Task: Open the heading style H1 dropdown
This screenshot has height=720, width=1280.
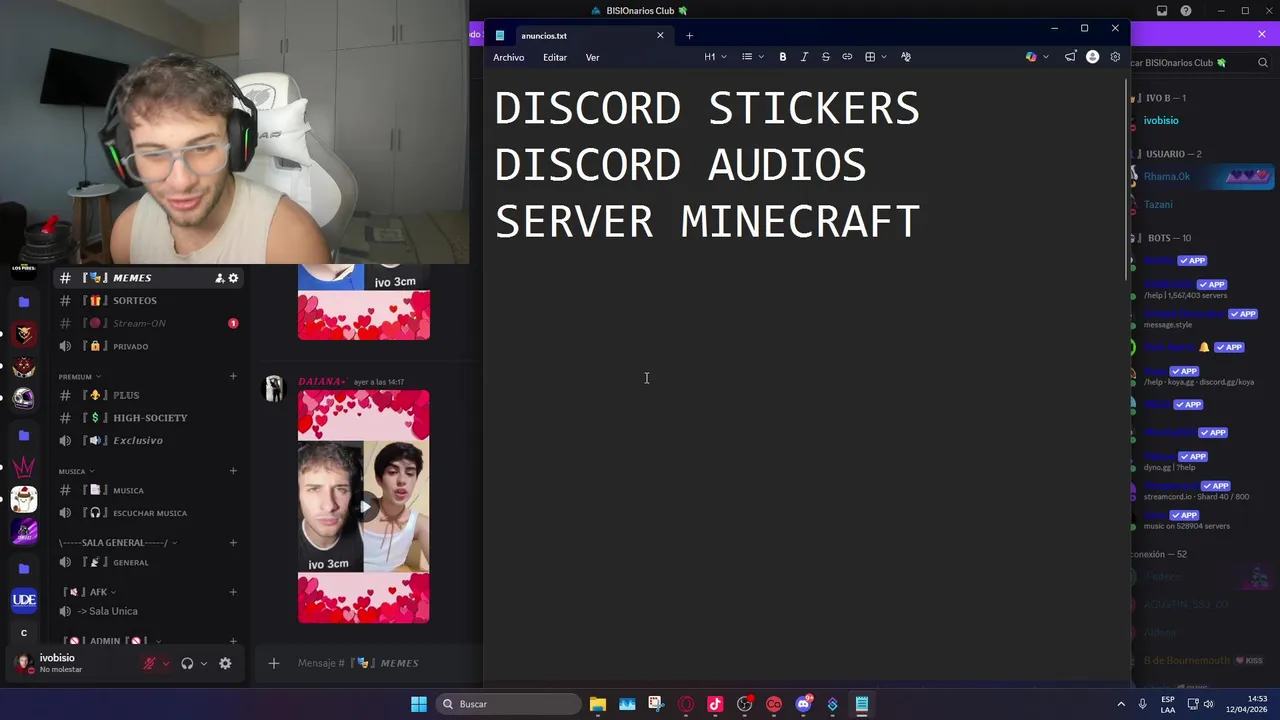Action: (x=715, y=57)
